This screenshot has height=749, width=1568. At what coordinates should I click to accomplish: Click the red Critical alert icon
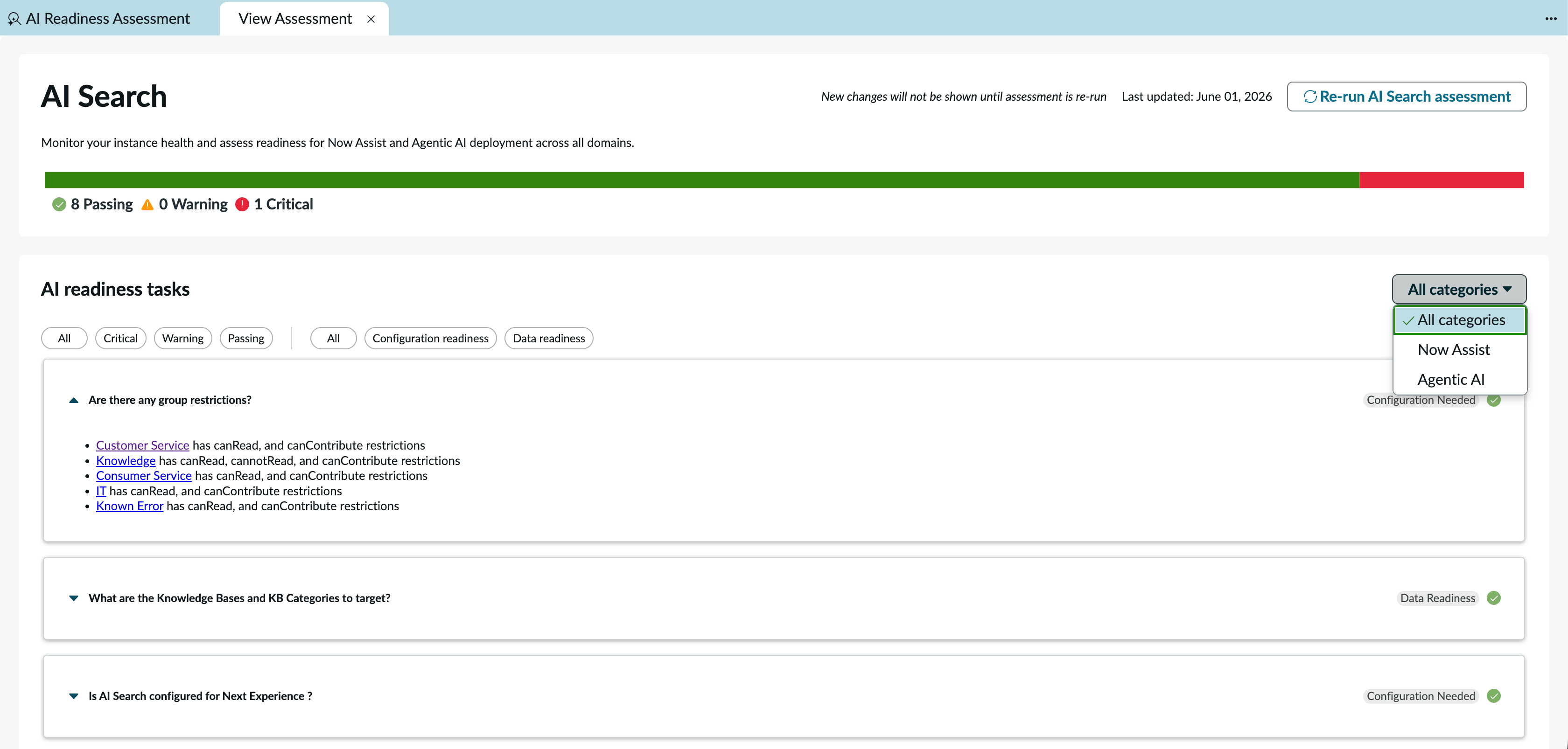pyautogui.click(x=242, y=204)
